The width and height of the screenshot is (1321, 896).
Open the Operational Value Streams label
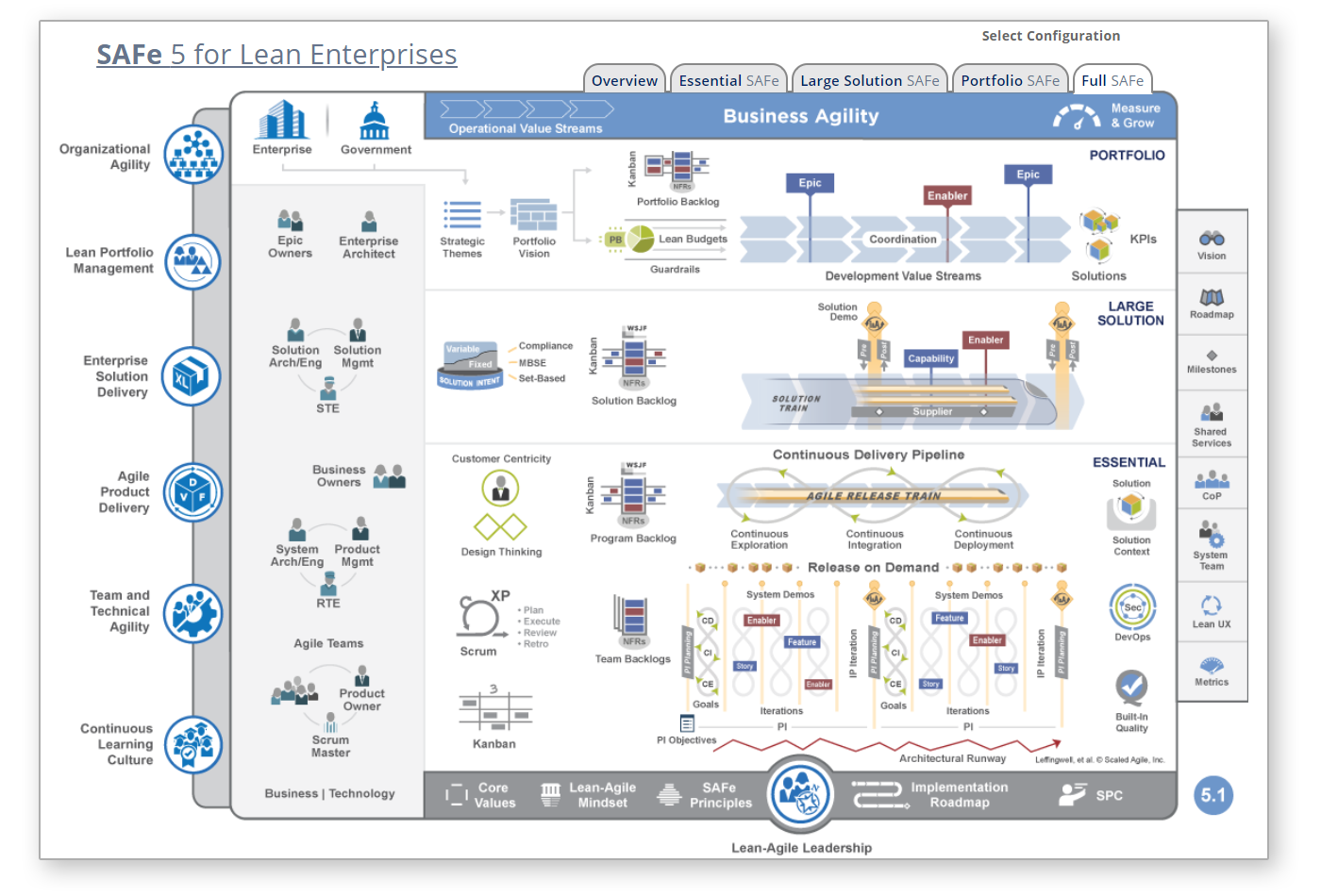coord(526,128)
